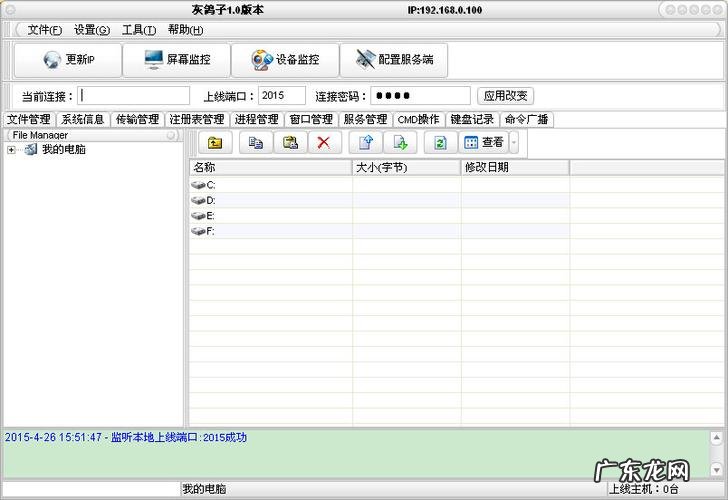Open the 文件(F) menu
The height and width of the screenshot is (500, 728).
44,30
